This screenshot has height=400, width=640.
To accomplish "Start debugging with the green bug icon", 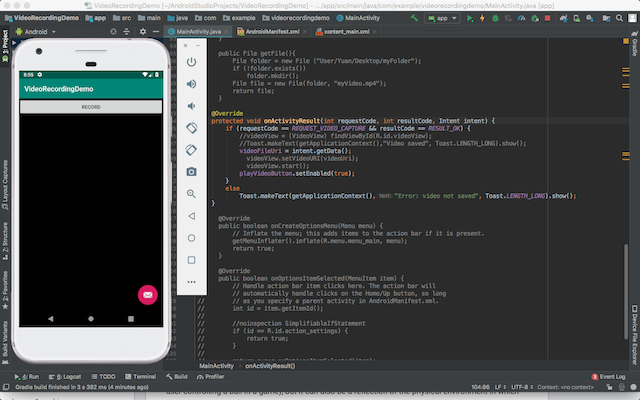I will 495,18.
